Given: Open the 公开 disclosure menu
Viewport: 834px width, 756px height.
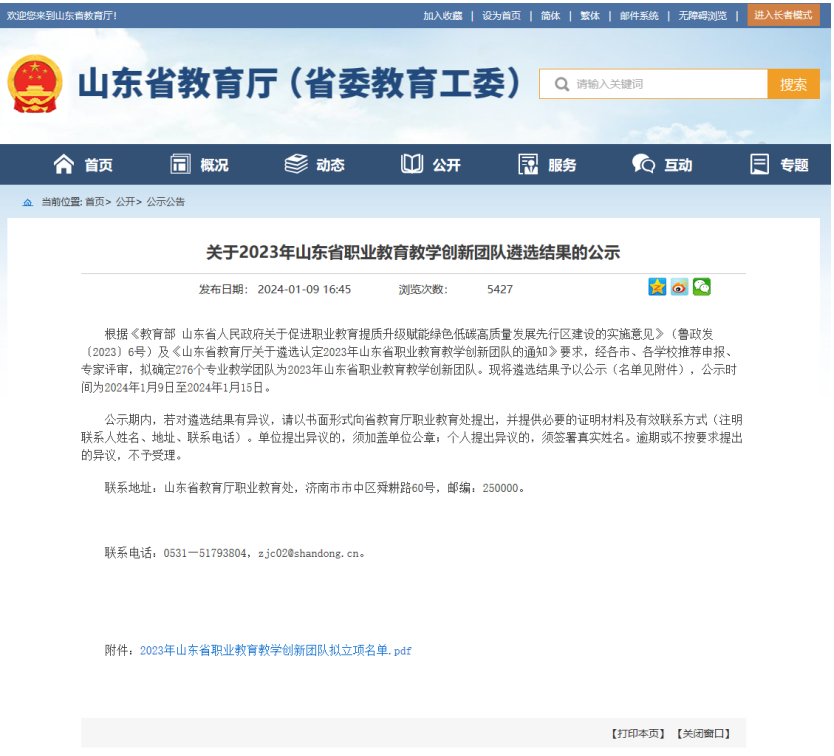Looking at the screenshot, I should [x=431, y=165].
